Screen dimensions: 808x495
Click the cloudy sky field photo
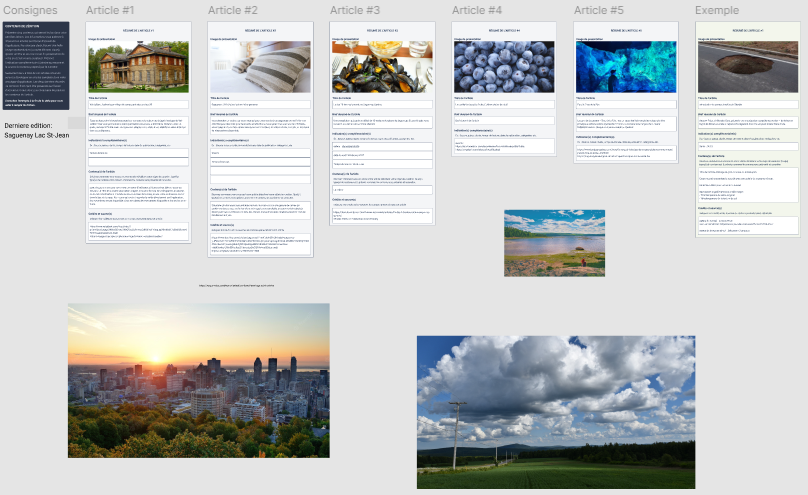(x=555, y=411)
